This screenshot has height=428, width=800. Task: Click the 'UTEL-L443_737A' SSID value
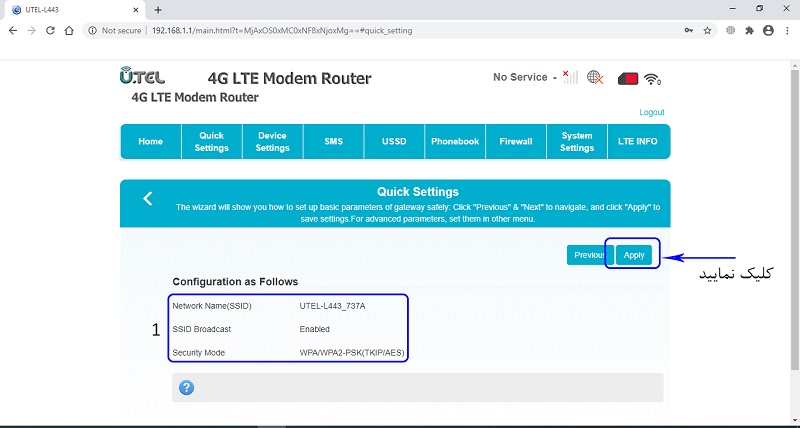pyautogui.click(x=332, y=306)
